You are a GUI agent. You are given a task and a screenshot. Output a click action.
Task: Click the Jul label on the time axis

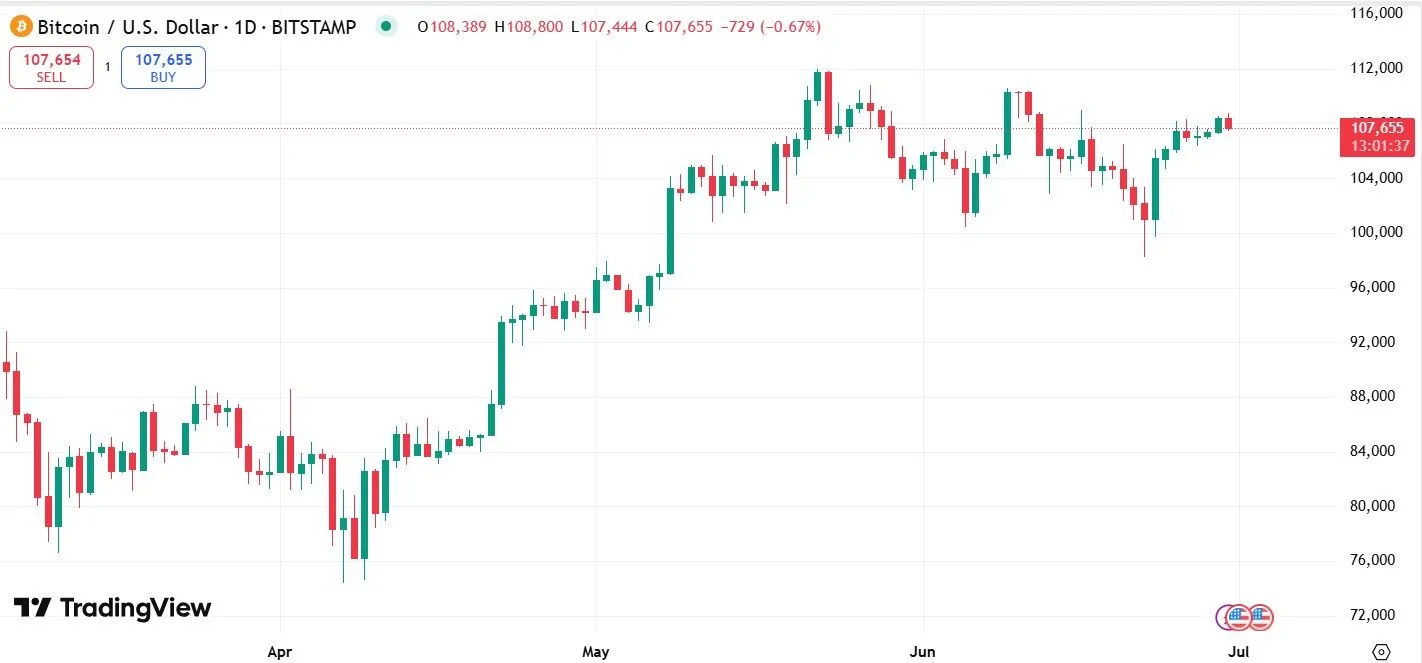(1238, 651)
